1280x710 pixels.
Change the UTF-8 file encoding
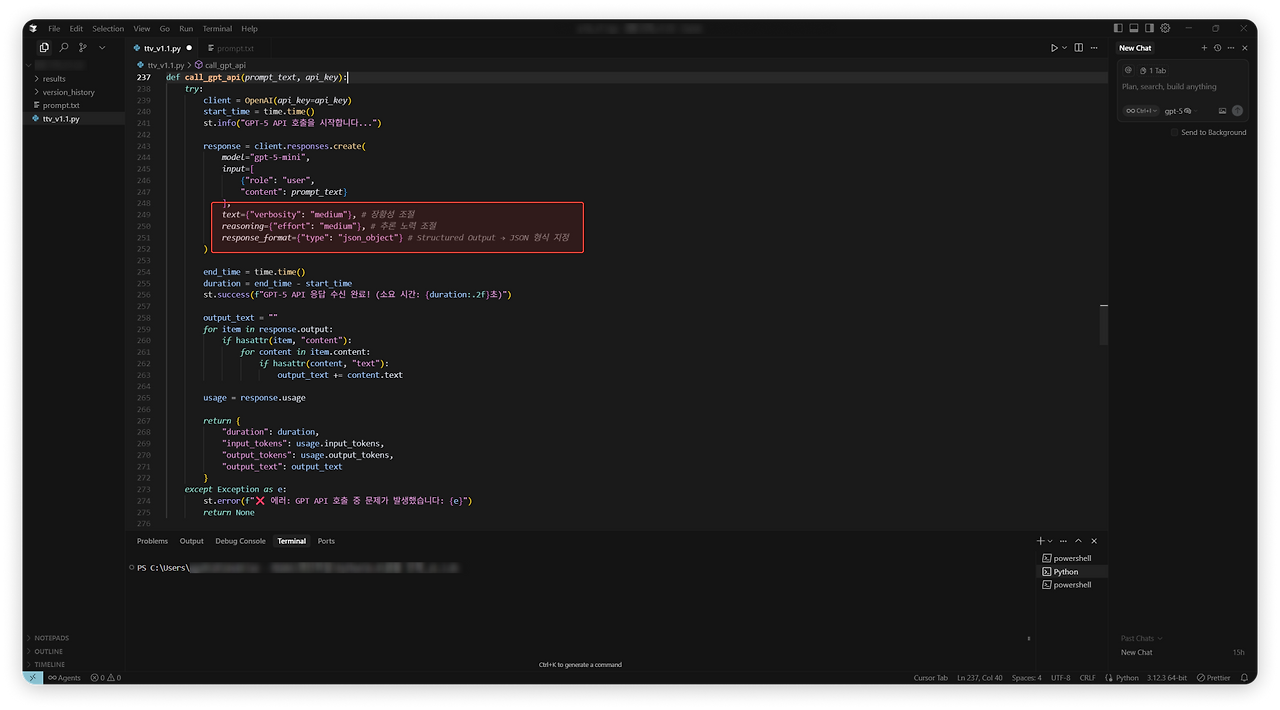click(1059, 678)
